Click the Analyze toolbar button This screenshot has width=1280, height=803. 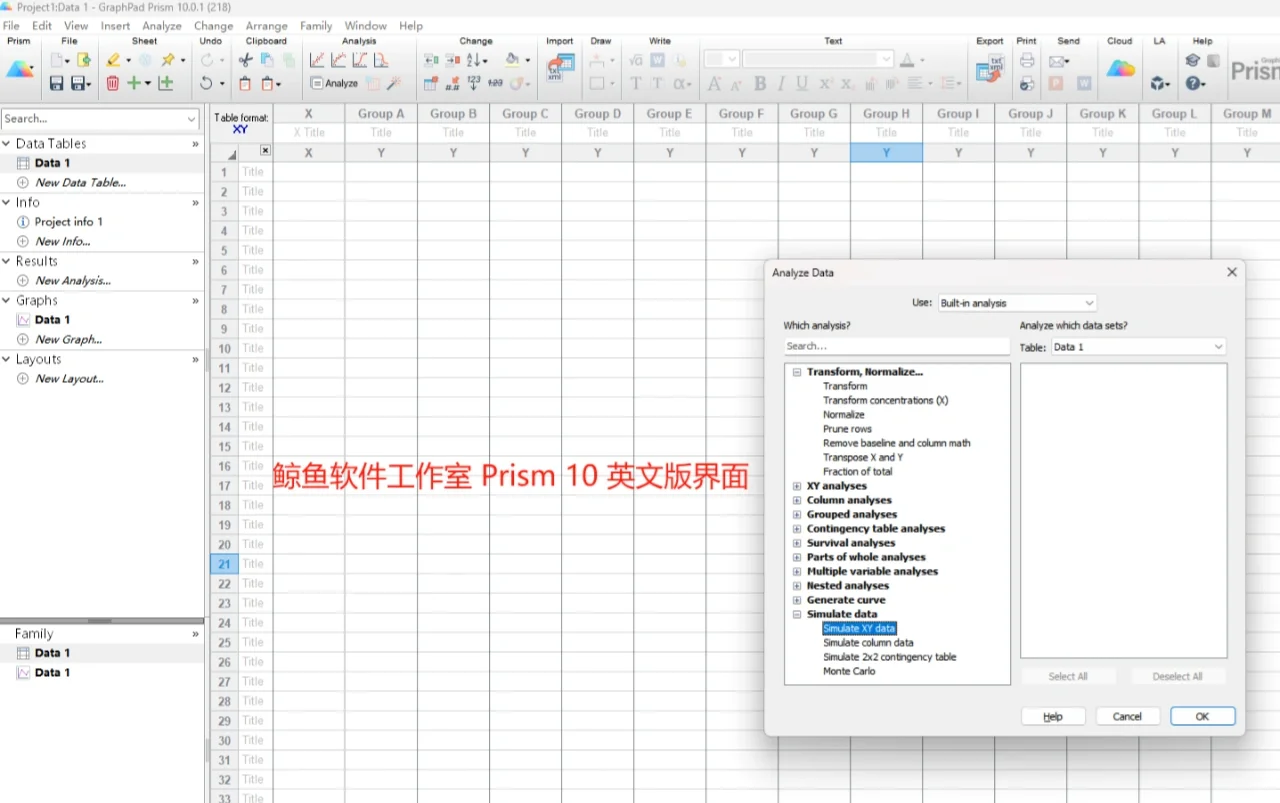click(x=334, y=84)
